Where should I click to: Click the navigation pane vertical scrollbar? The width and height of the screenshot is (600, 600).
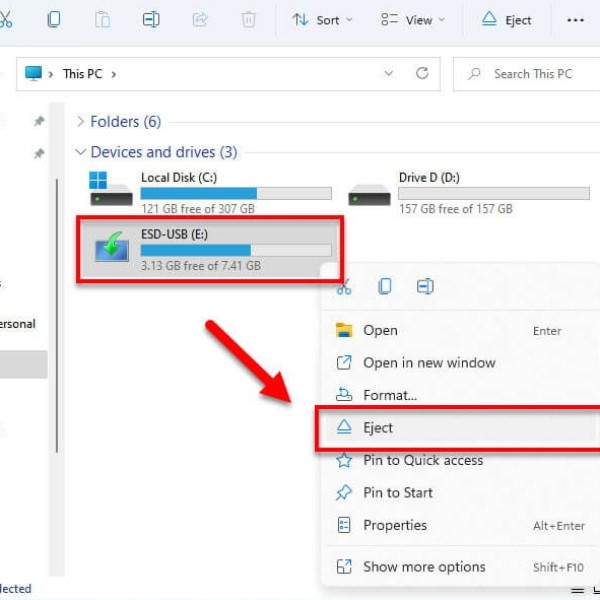coord(57,316)
